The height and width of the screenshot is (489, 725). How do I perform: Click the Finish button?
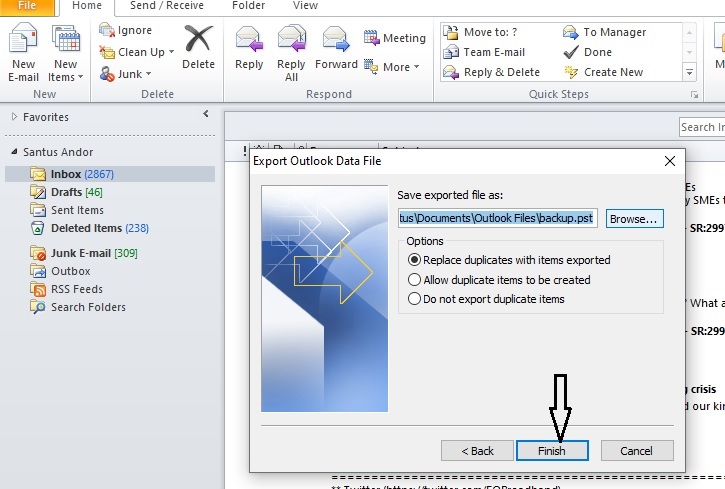[552, 451]
